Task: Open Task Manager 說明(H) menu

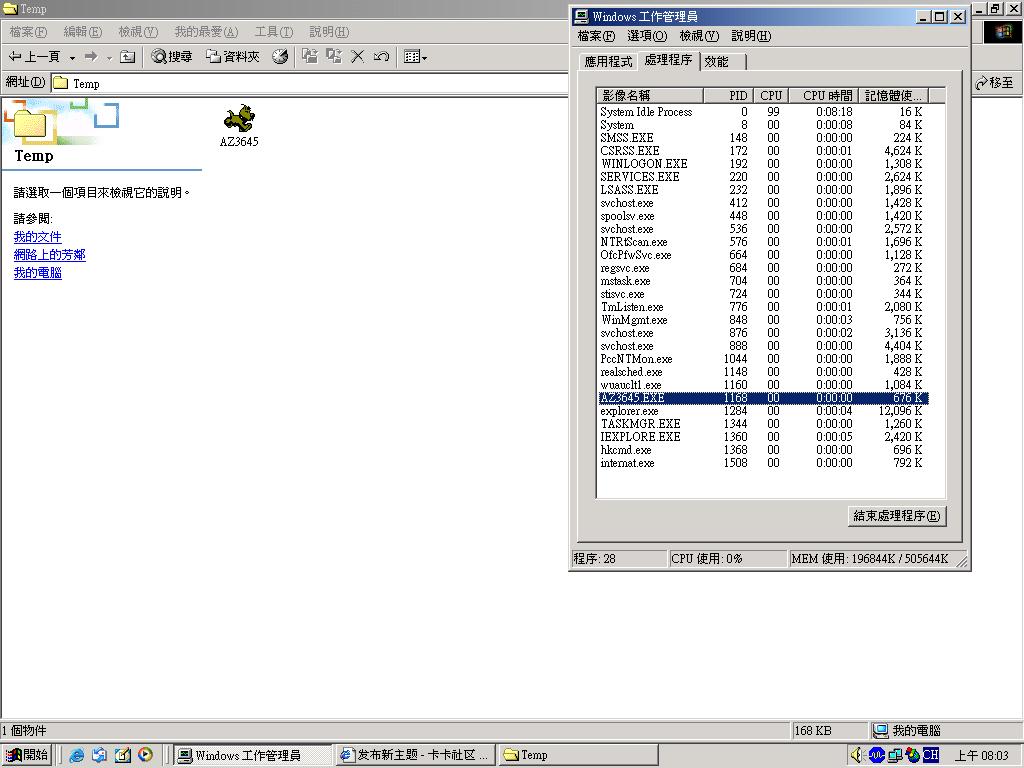Action: [751, 36]
